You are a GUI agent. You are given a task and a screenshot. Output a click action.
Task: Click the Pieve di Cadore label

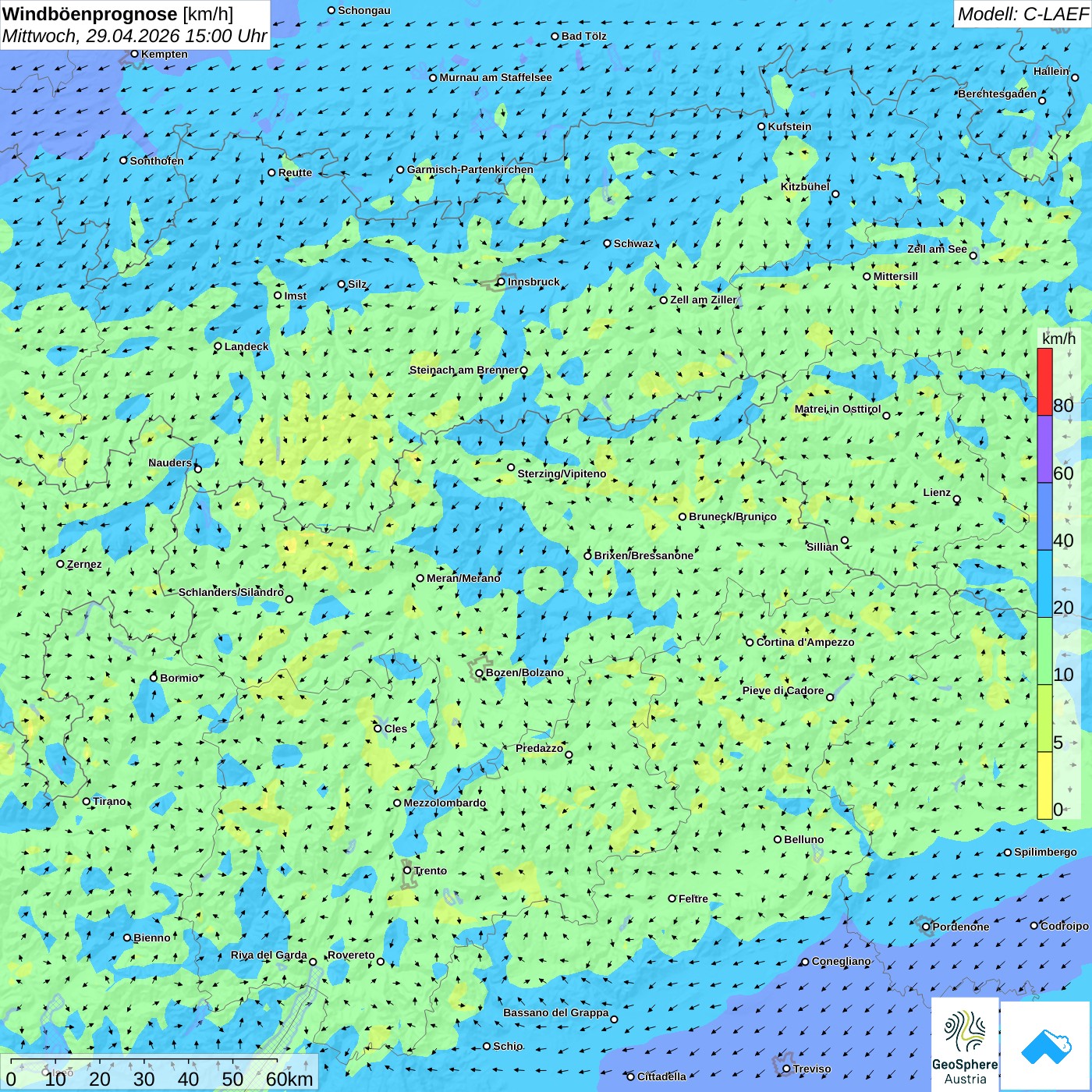click(x=783, y=690)
